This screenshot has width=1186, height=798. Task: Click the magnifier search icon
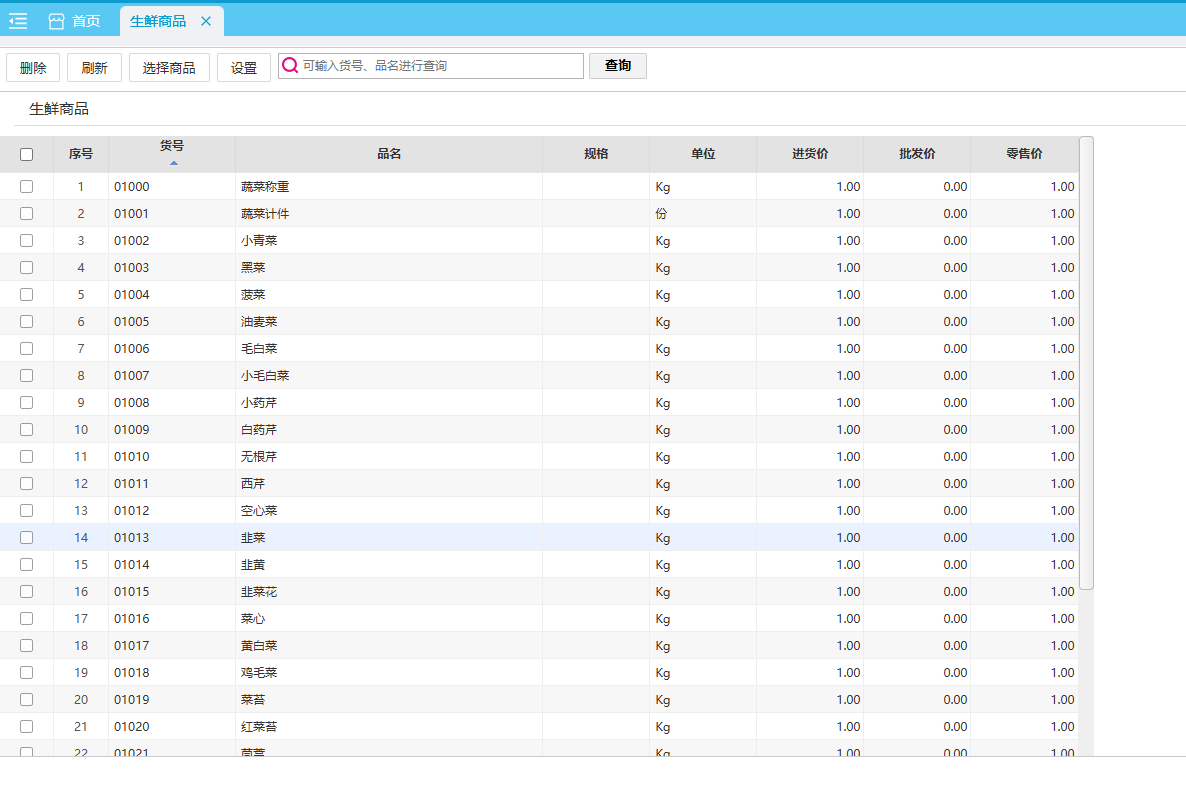(x=290, y=66)
